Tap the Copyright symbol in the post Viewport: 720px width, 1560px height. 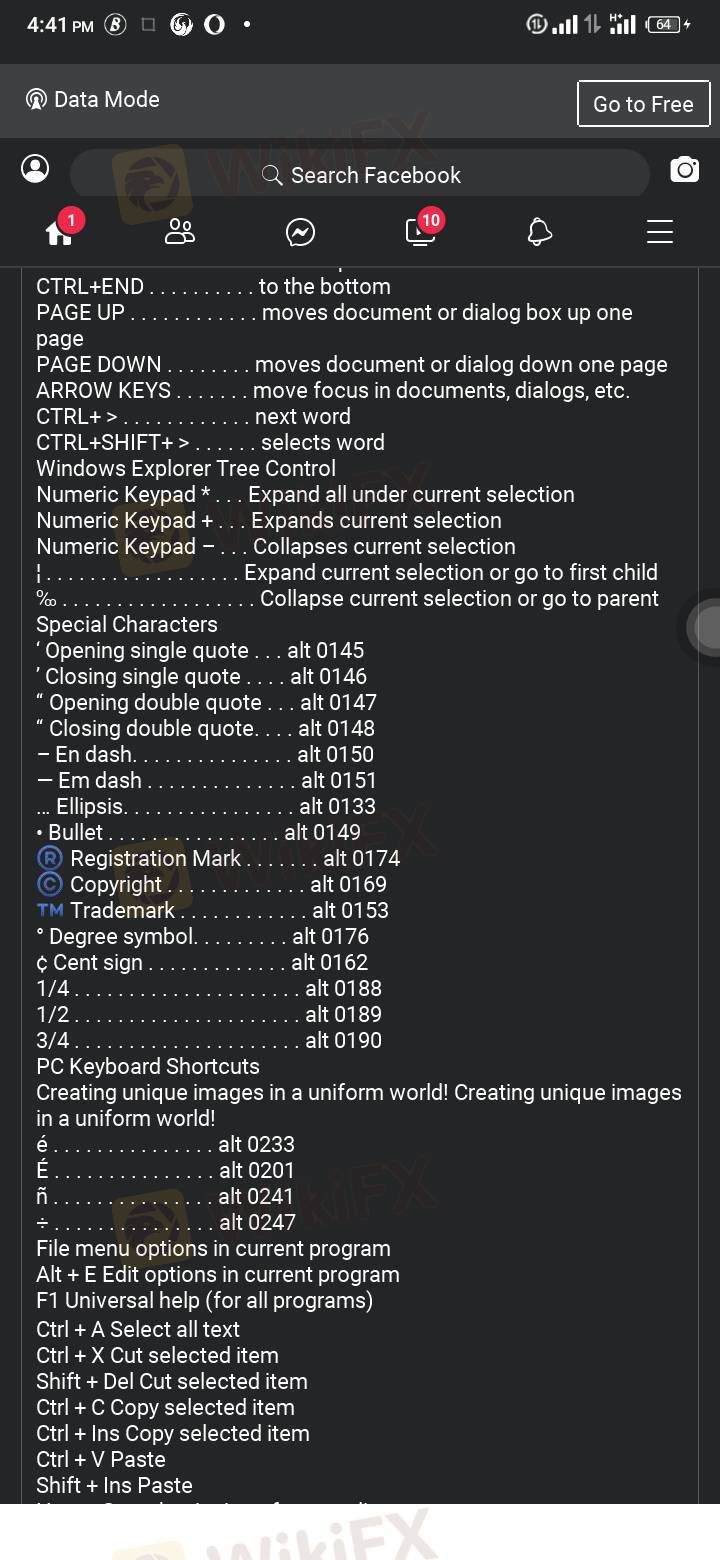(49, 885)
